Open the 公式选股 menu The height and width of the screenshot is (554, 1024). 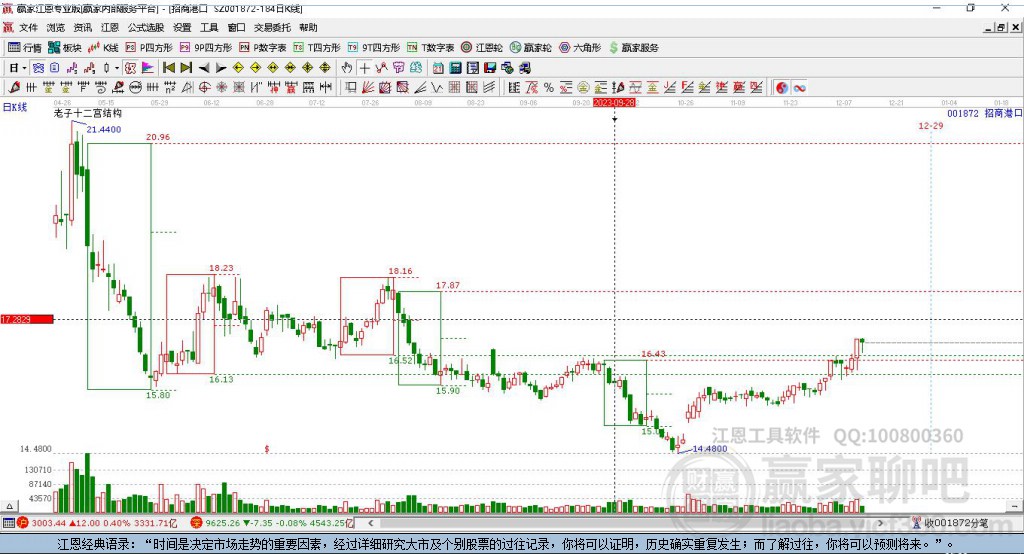146,27
